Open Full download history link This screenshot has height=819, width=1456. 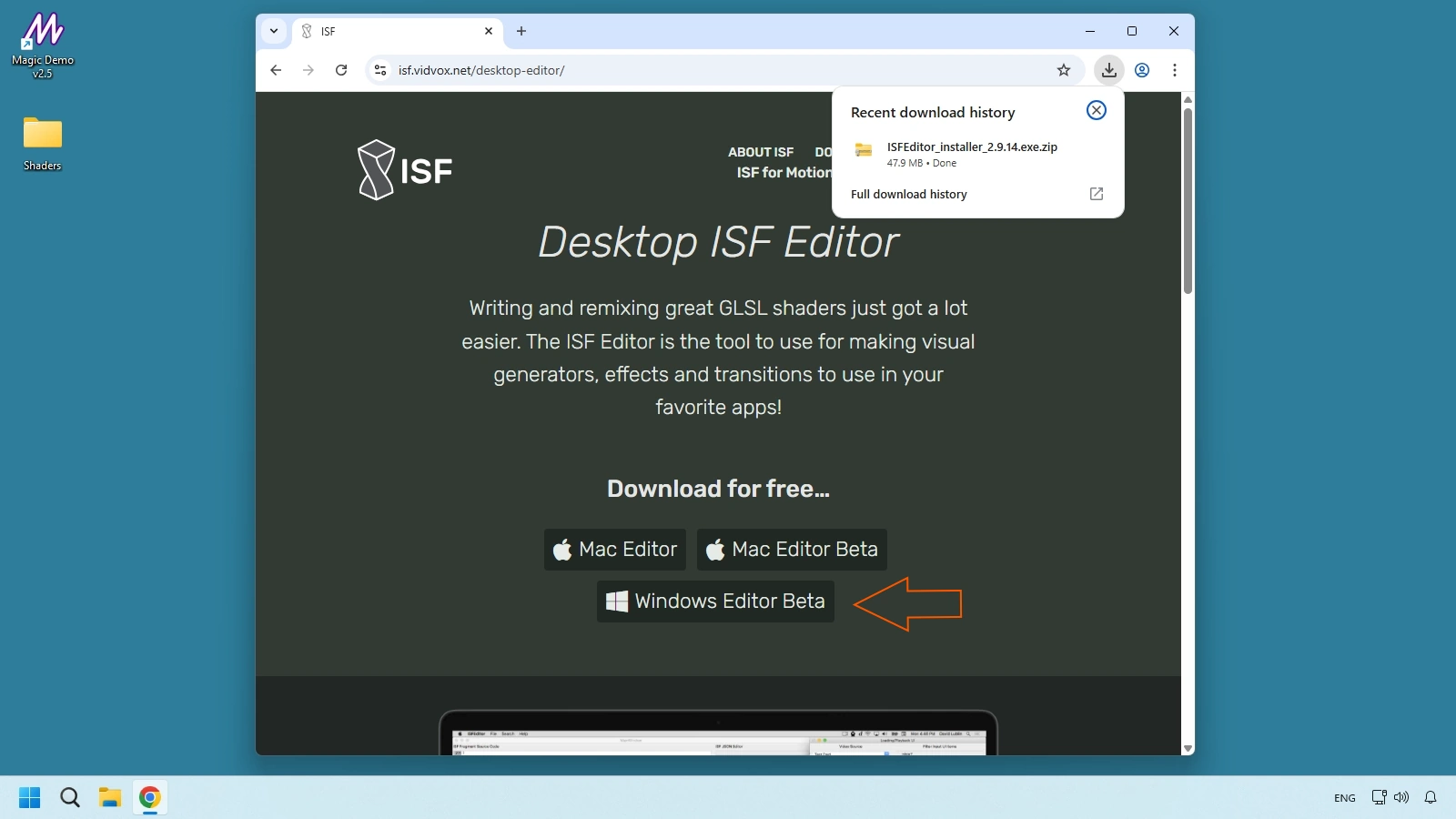tap(908, 195)
